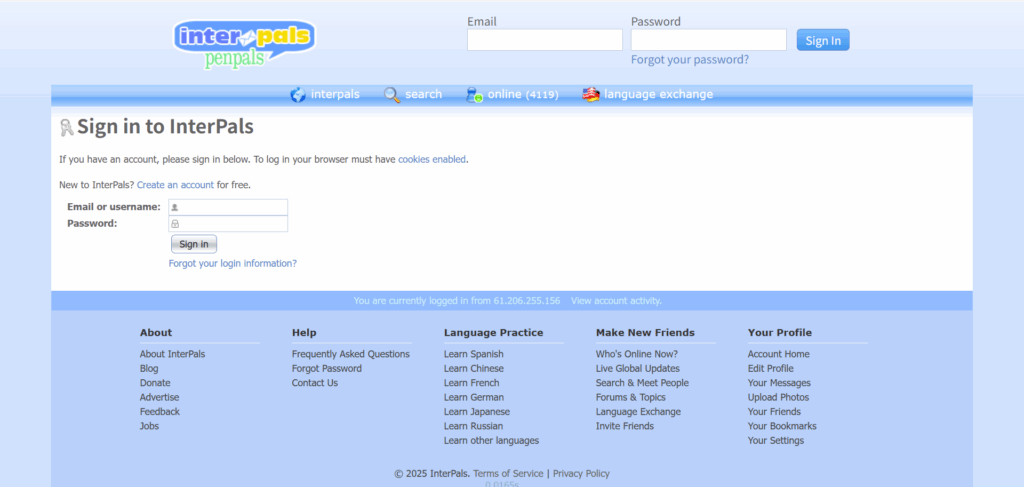Open Who's Online Now? link
This screenshot has width=1024, height=487.
[x=637, y=354]
